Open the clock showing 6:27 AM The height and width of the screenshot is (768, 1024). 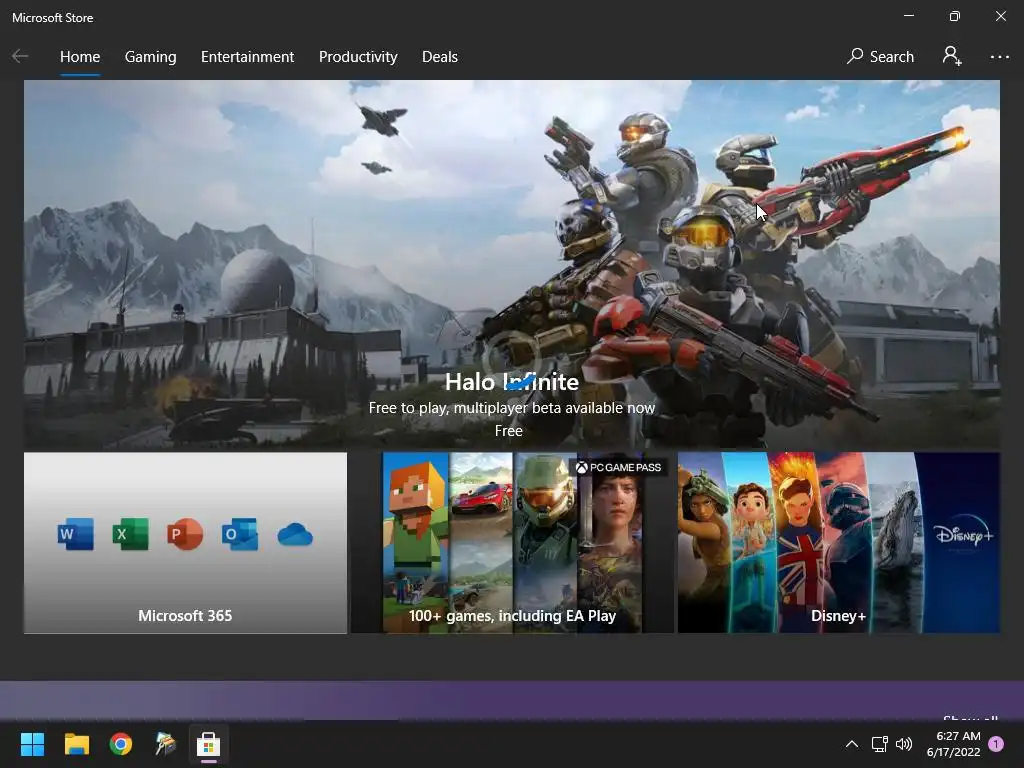(x=953, y=744)
